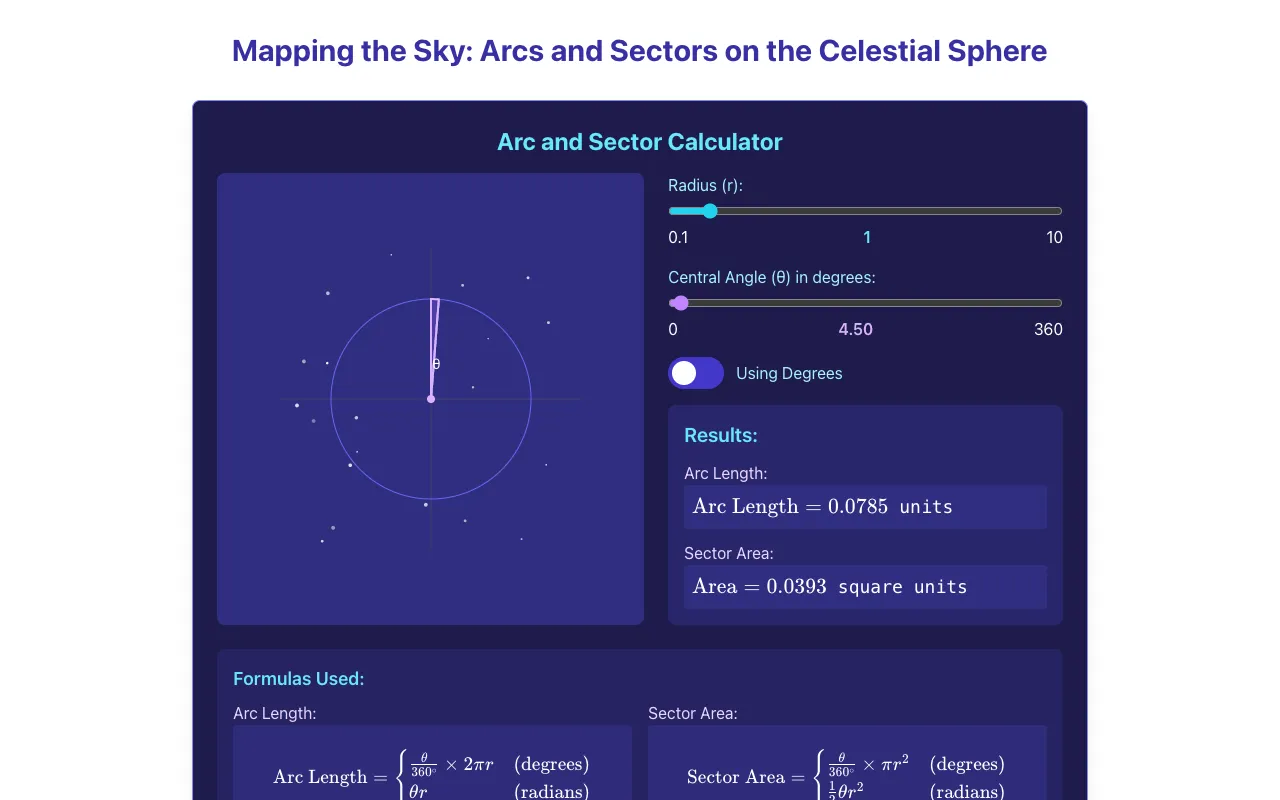Click the Central Angle track near 360
Screen dimensions: 1280x800
point(1054,303)
